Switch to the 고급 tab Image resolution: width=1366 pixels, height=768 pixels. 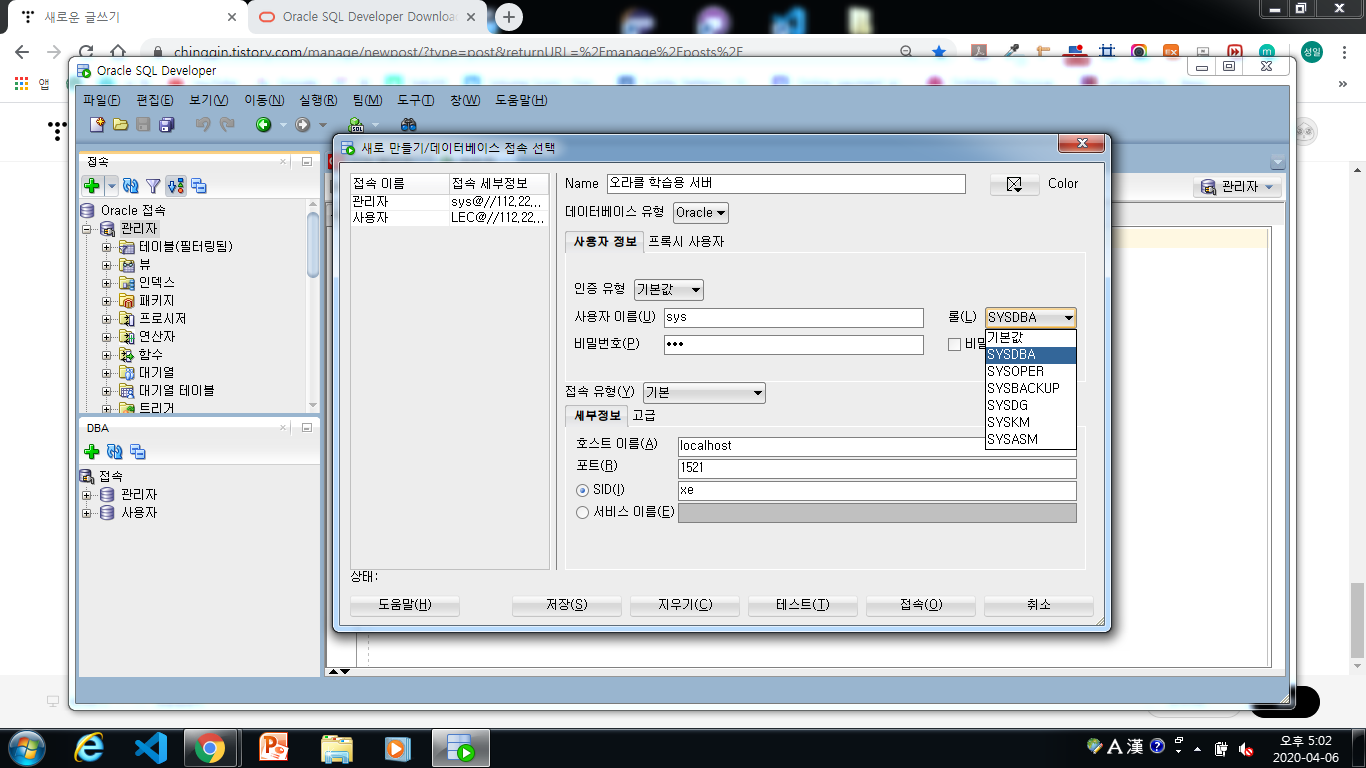[x=644, y=415]
